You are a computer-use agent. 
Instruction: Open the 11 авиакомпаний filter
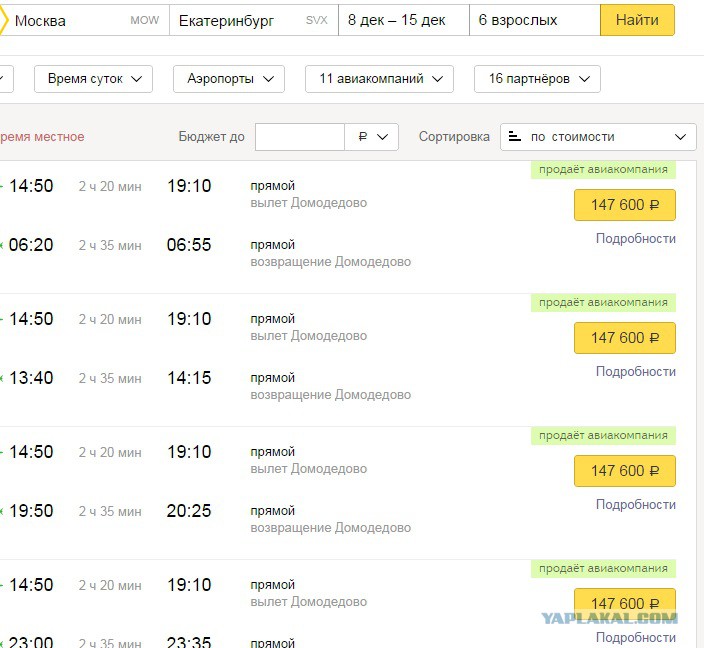[x=379, y=79]
